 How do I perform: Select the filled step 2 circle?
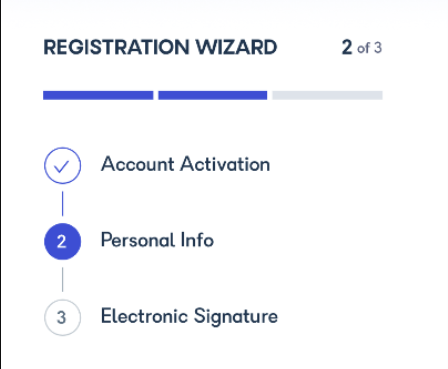pos(62,241)
